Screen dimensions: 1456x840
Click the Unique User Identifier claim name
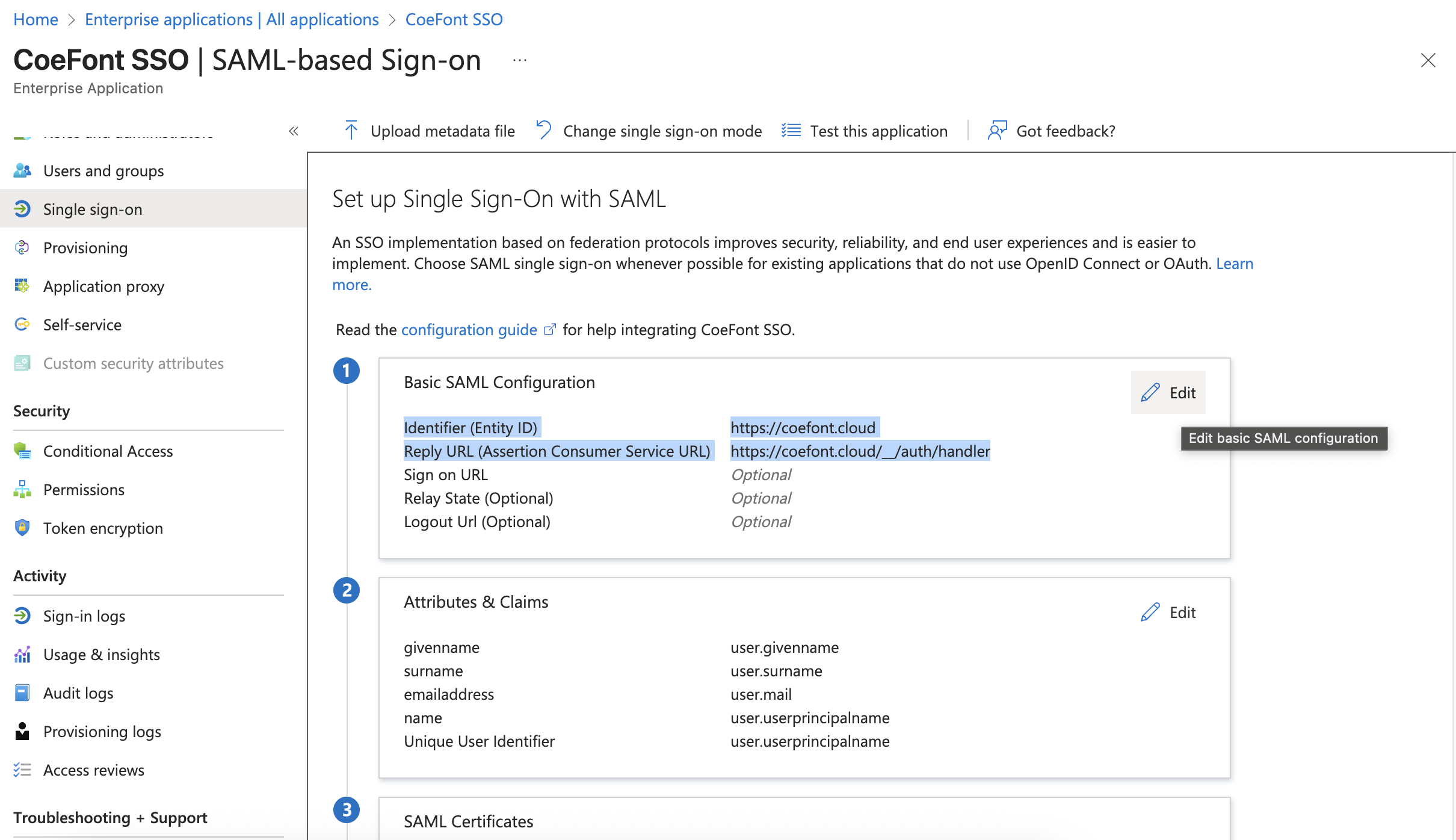tap(479, 741)
